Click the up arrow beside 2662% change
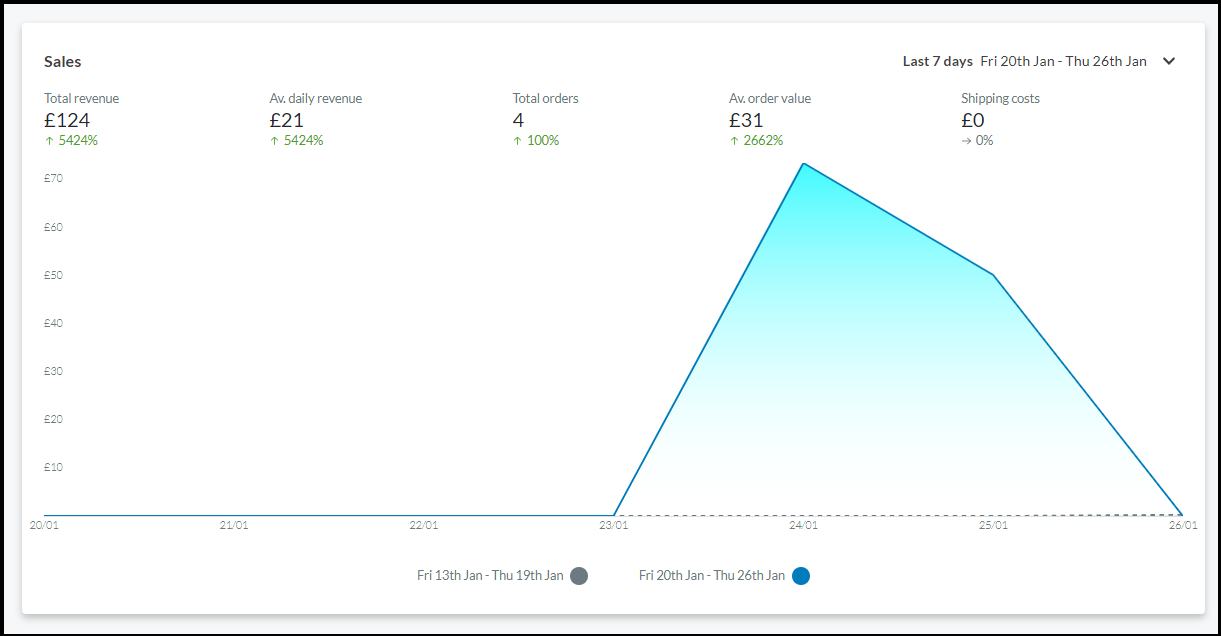 pyautogui.click(x=734, y=141)
